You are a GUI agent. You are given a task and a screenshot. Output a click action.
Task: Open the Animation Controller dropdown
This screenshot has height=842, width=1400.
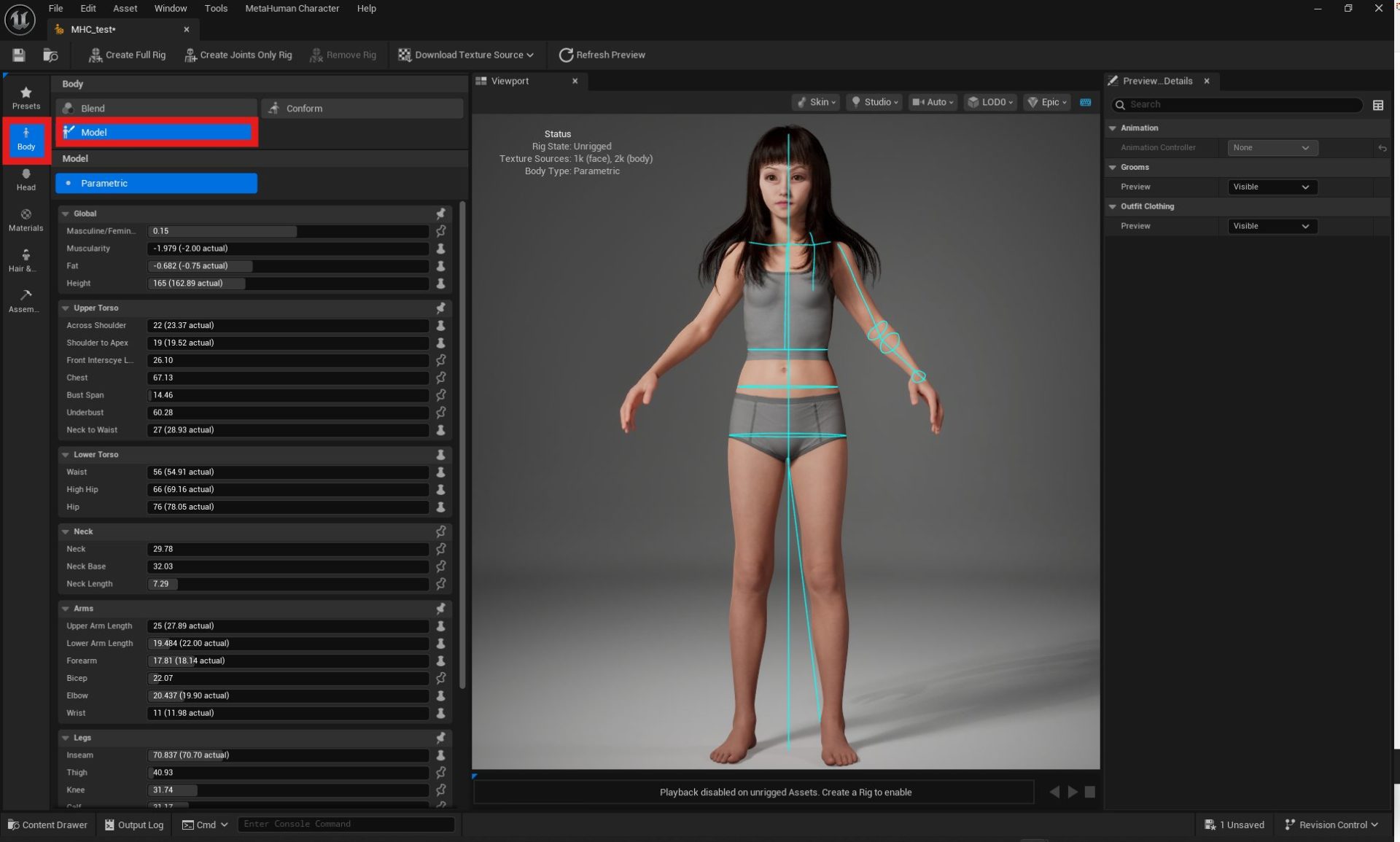click(x=1272, y=148)
